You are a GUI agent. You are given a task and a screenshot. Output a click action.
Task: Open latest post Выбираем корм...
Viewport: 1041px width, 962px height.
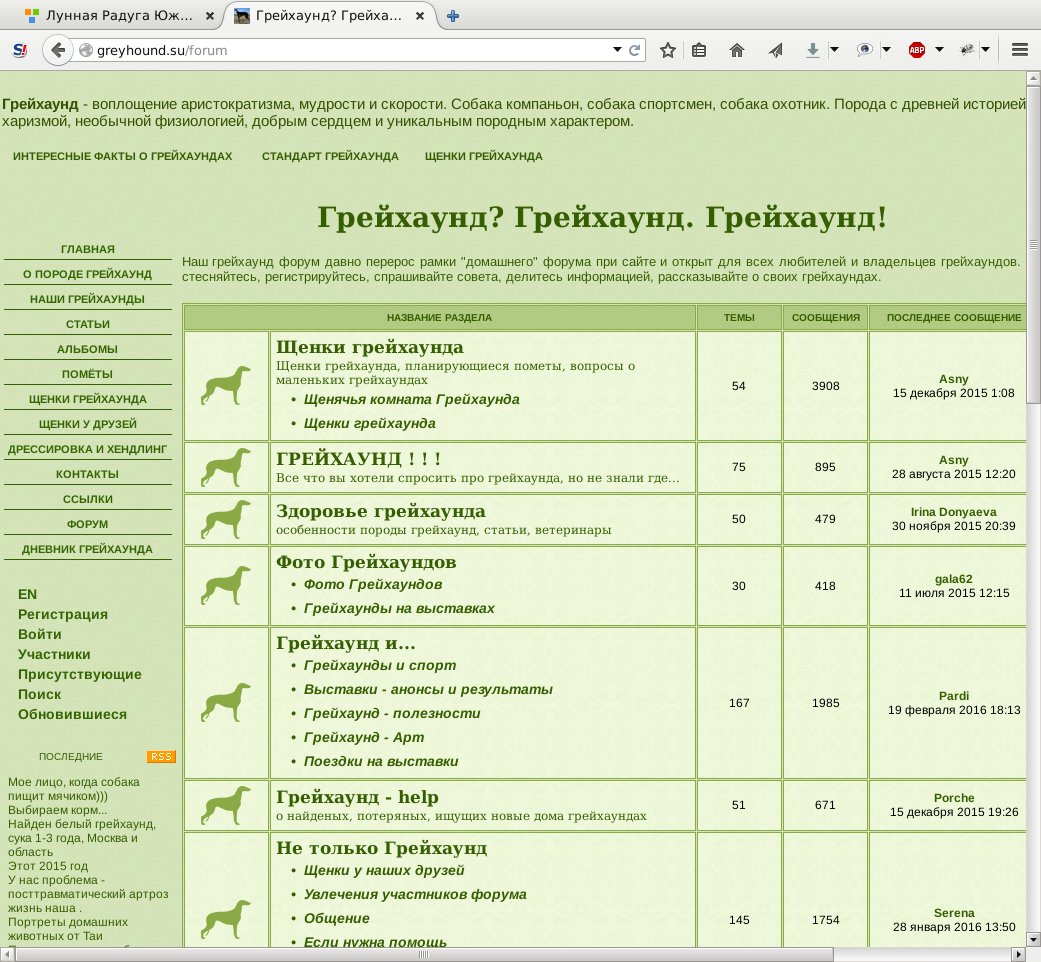pyautogui.click(x=57, y=810)
